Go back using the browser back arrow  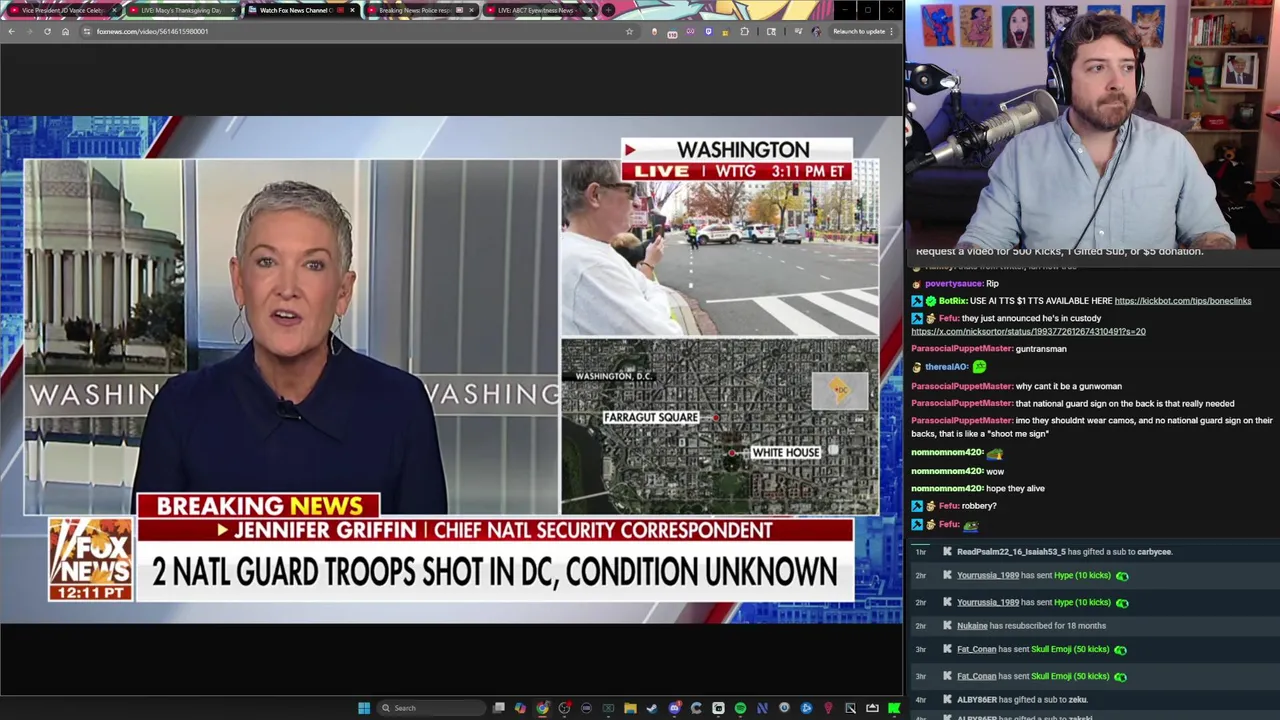pos(11,31)
